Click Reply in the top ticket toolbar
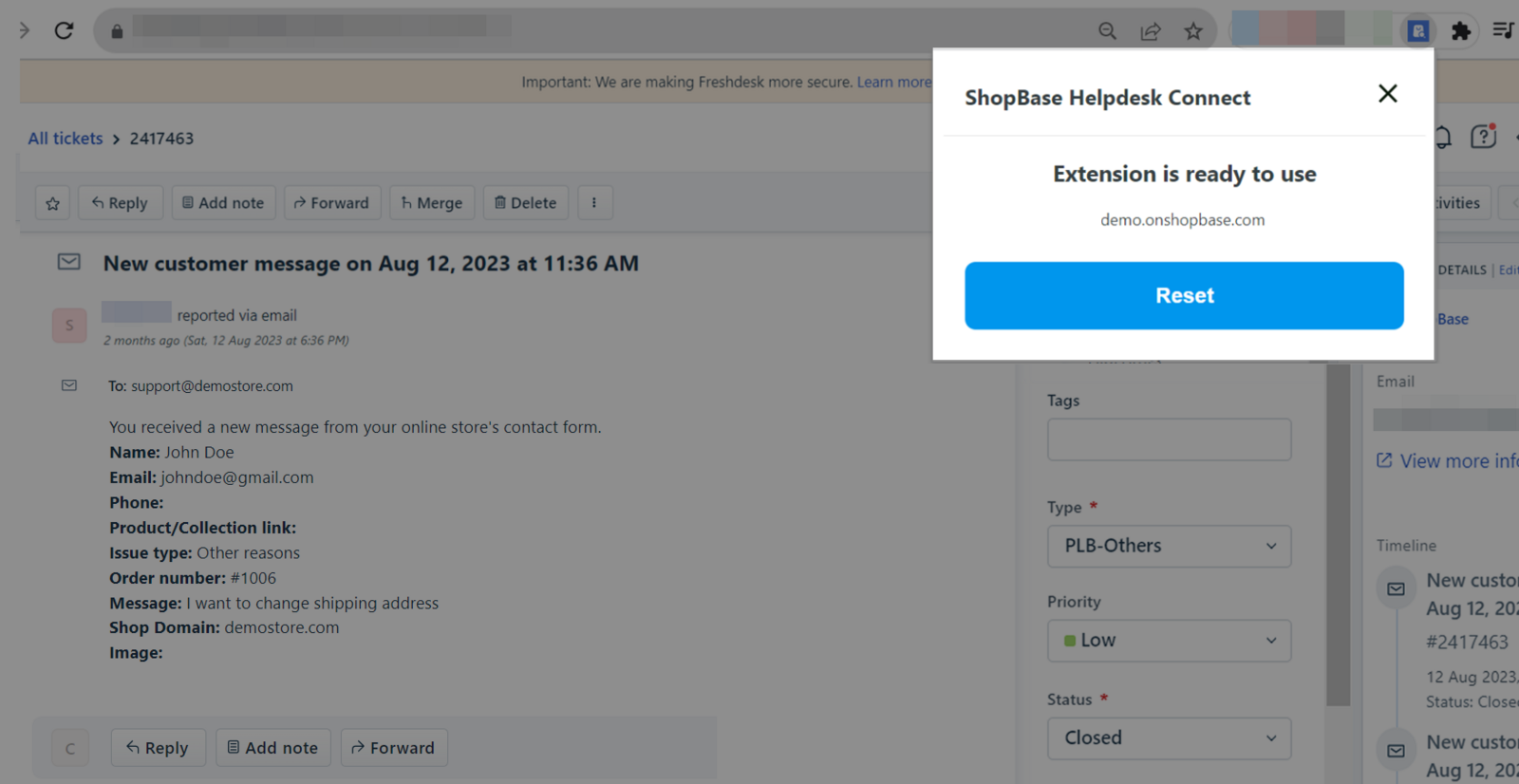Image resolution: width=1519 pixels, height=784 pixels. coord(120,203)
